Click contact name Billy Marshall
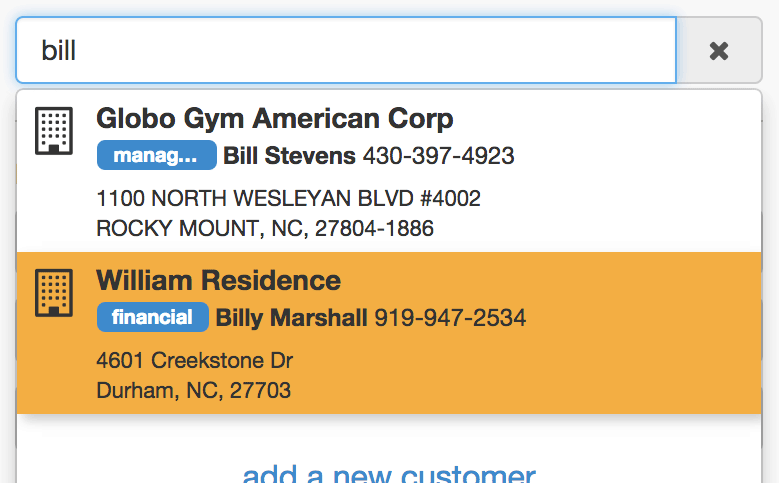Screen dimensions: 779x483 291,318
